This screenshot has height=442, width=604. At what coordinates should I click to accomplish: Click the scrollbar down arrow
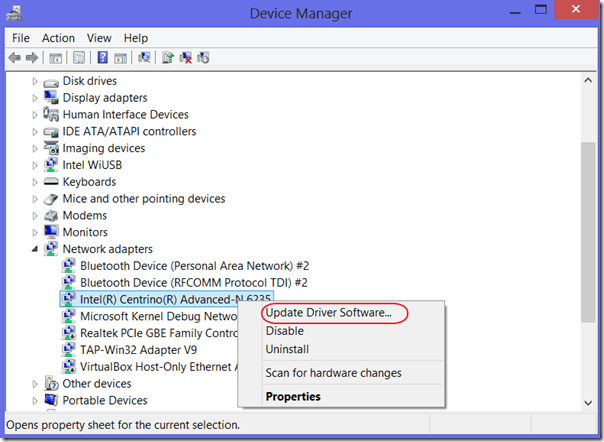pos(588,403)
